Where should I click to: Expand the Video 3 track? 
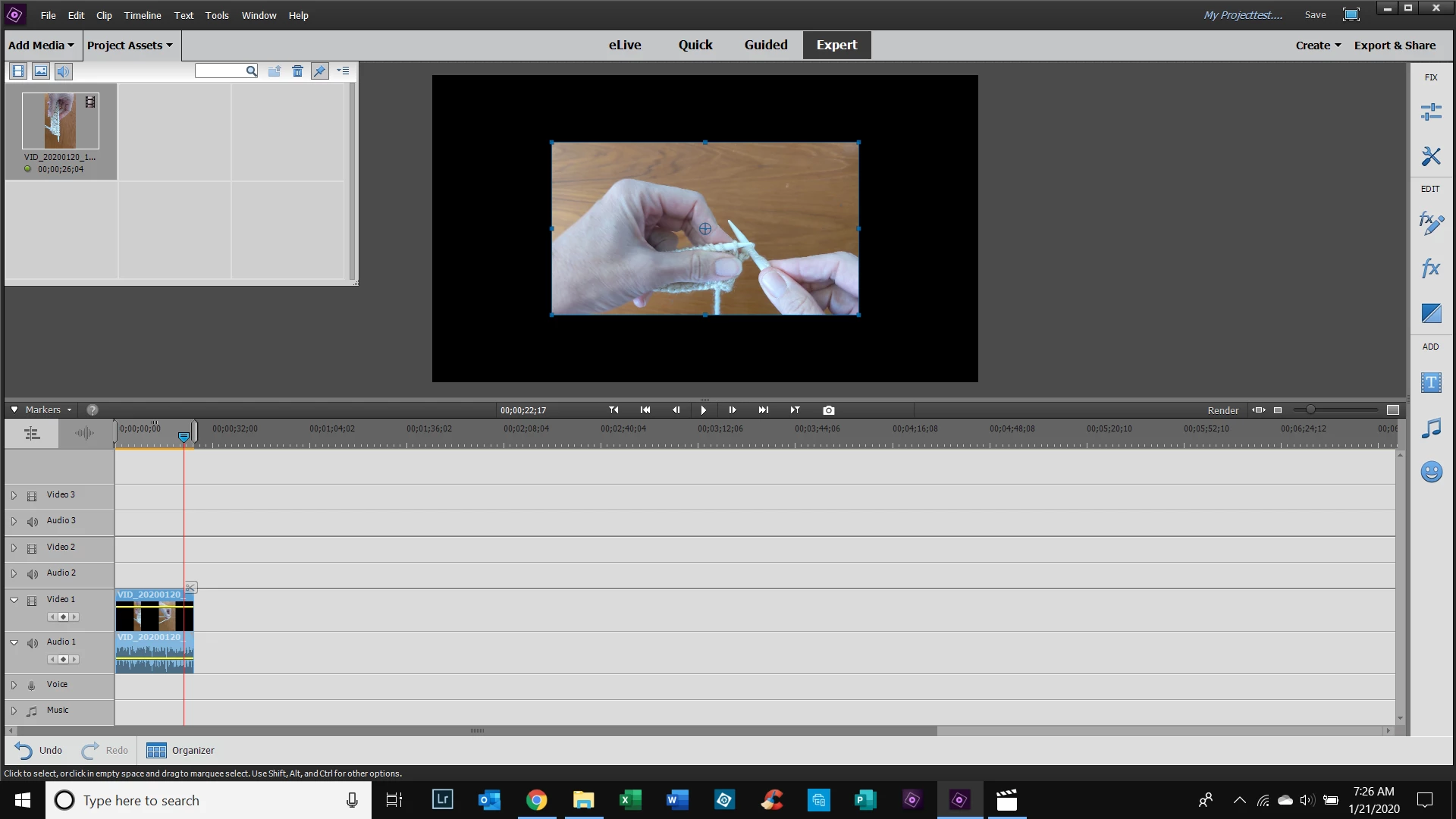coord(14,495)
